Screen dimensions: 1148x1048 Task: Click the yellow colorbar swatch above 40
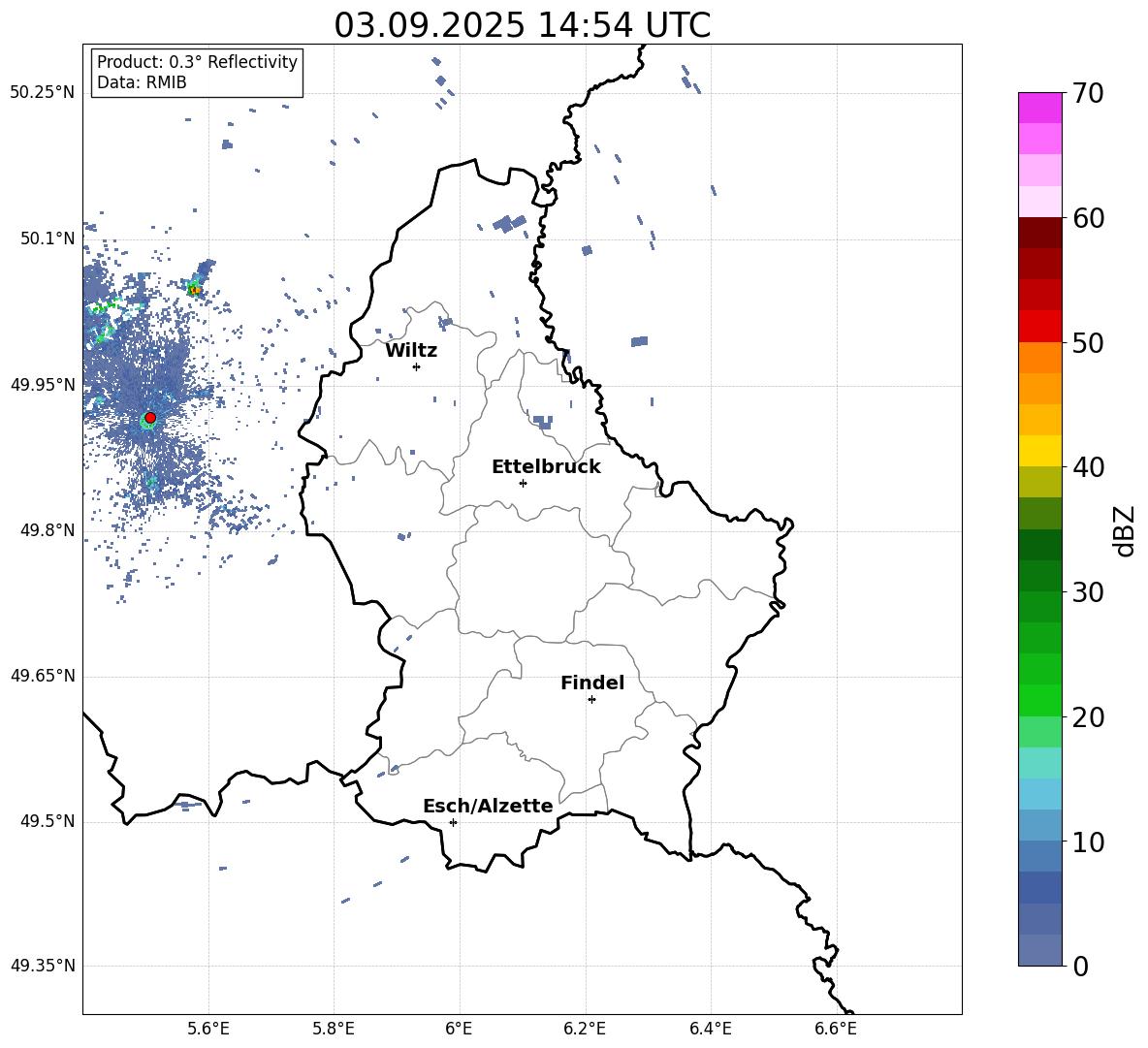[x=1039, y=451]
